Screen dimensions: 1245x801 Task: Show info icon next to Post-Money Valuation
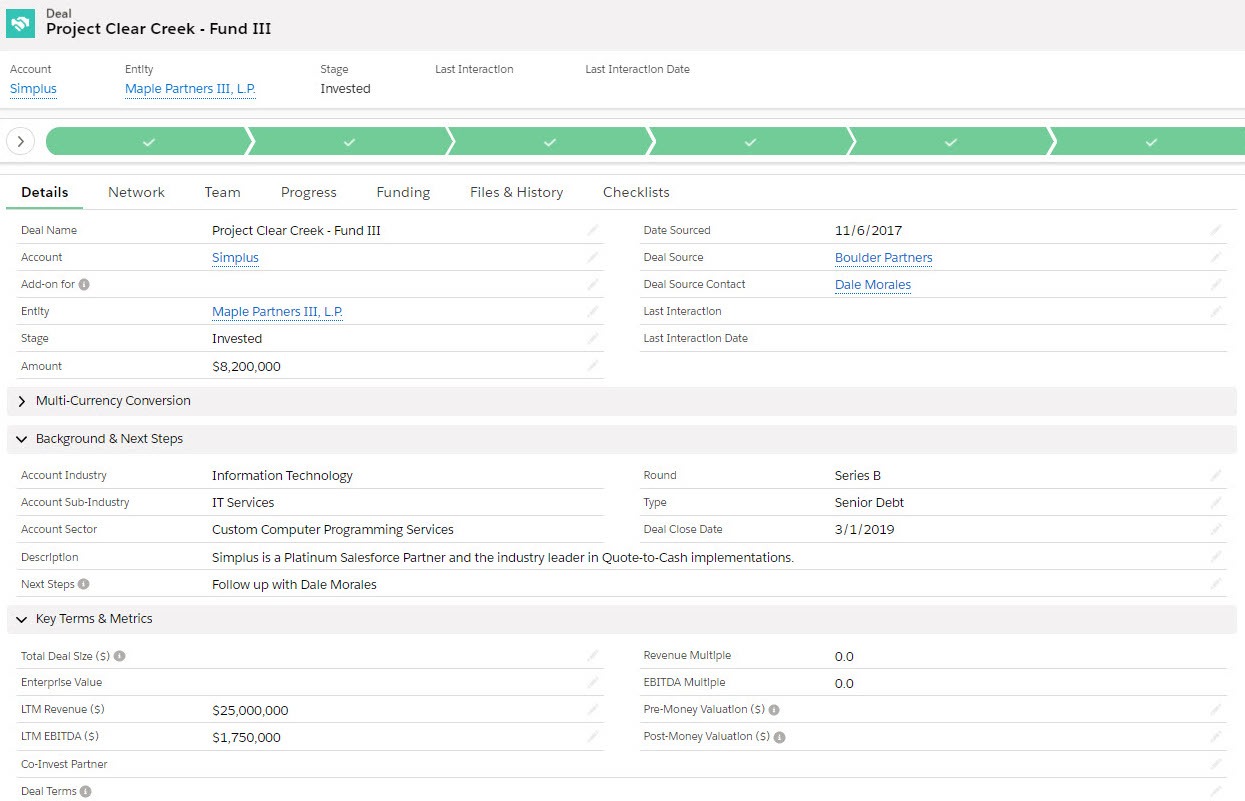(779, 737)
